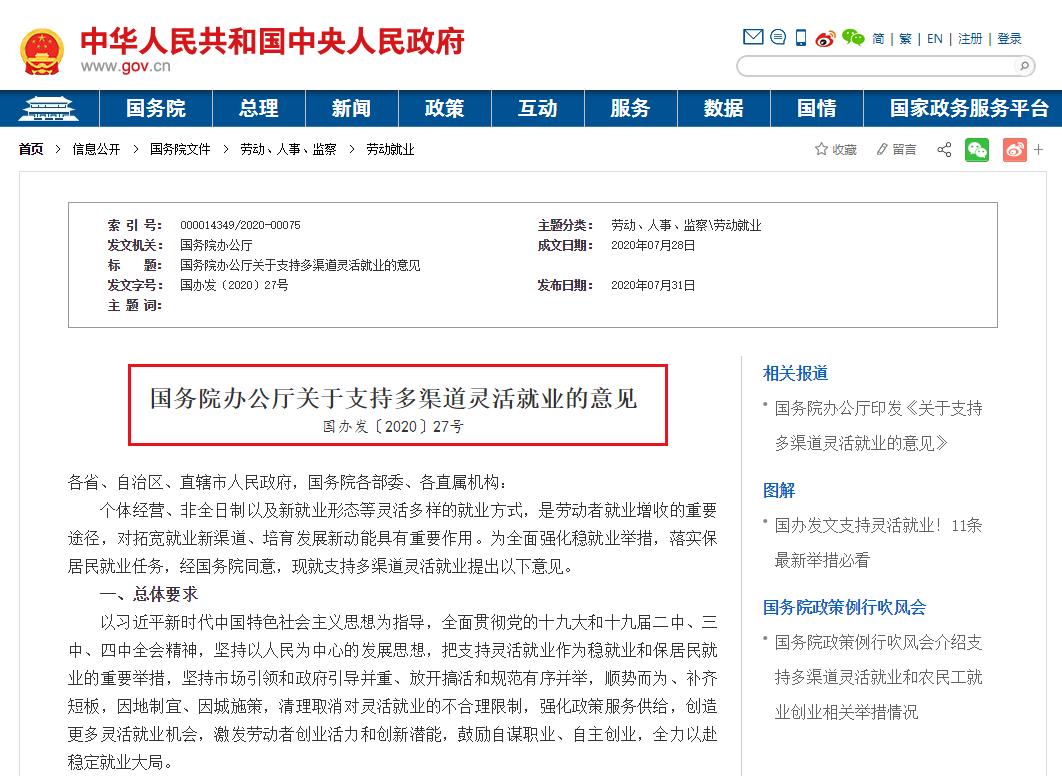This screenshot has width=1062, height=776.
Task: Click the 一、总体要求 section heading
Action: (149, 594)
